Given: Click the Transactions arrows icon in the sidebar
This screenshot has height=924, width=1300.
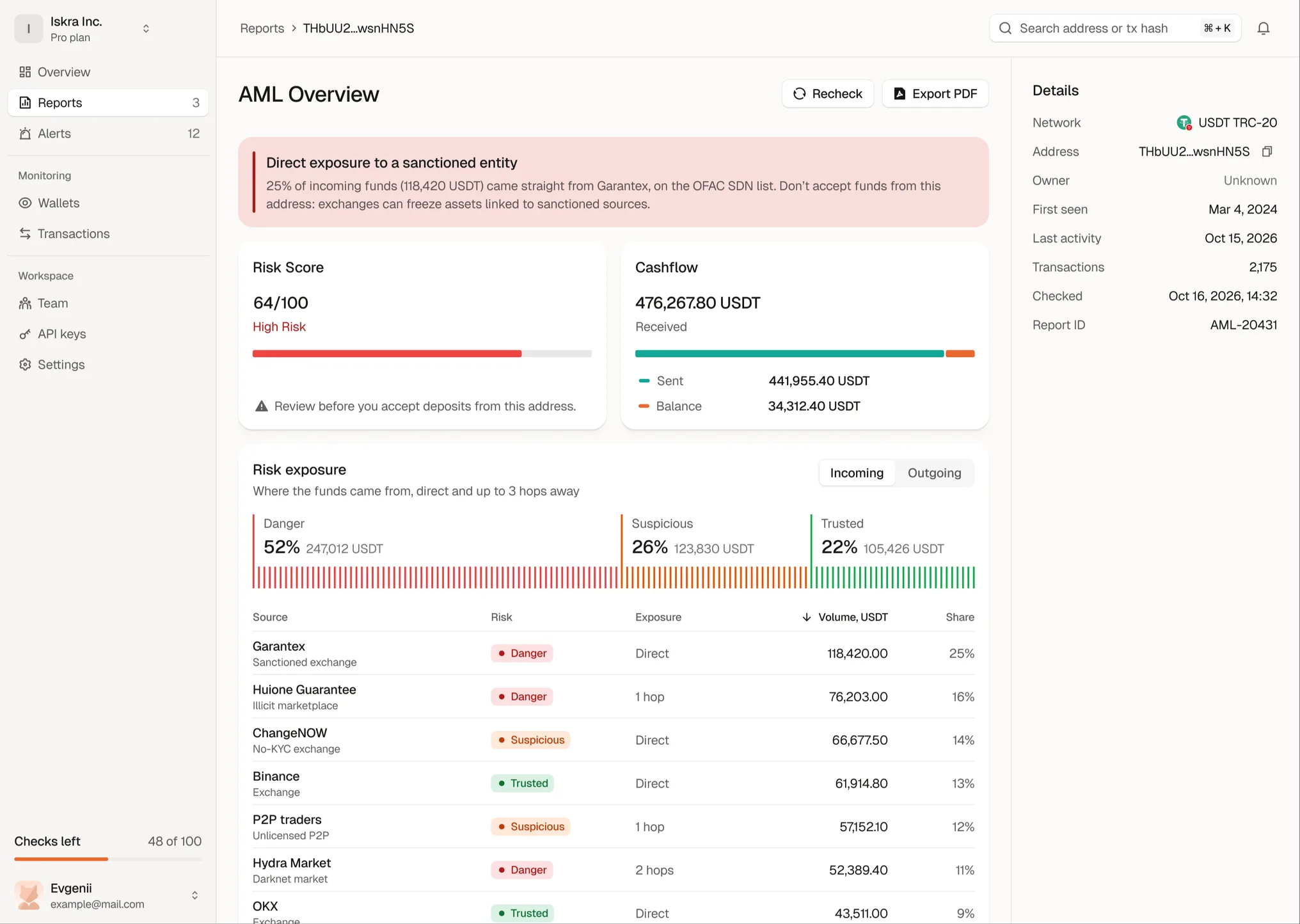Looking at the screenshot, I should 25,234.
